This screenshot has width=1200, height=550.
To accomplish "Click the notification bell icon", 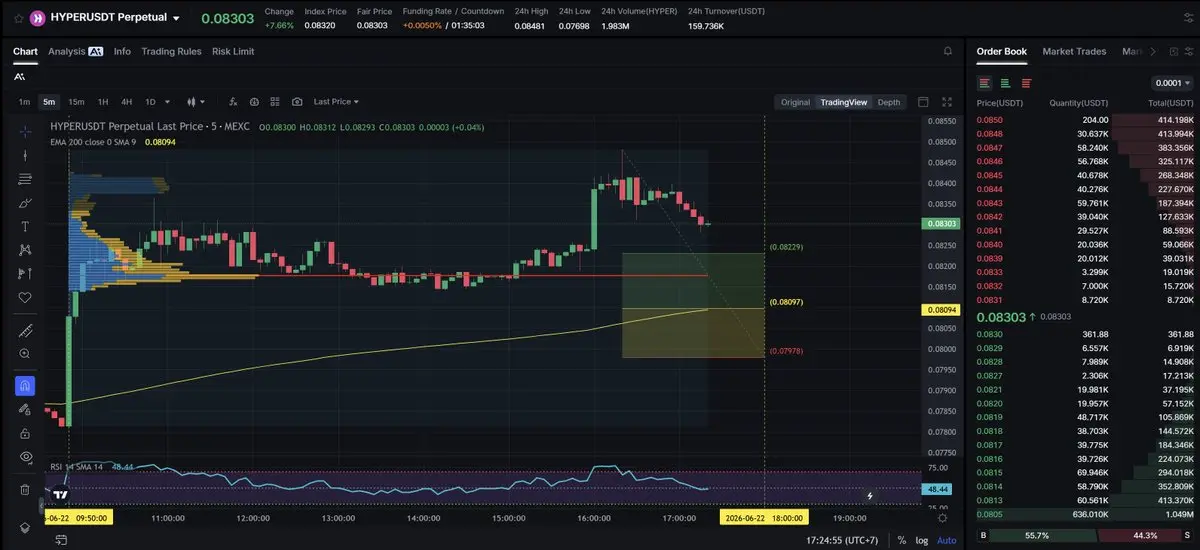I will click(947, 51).
